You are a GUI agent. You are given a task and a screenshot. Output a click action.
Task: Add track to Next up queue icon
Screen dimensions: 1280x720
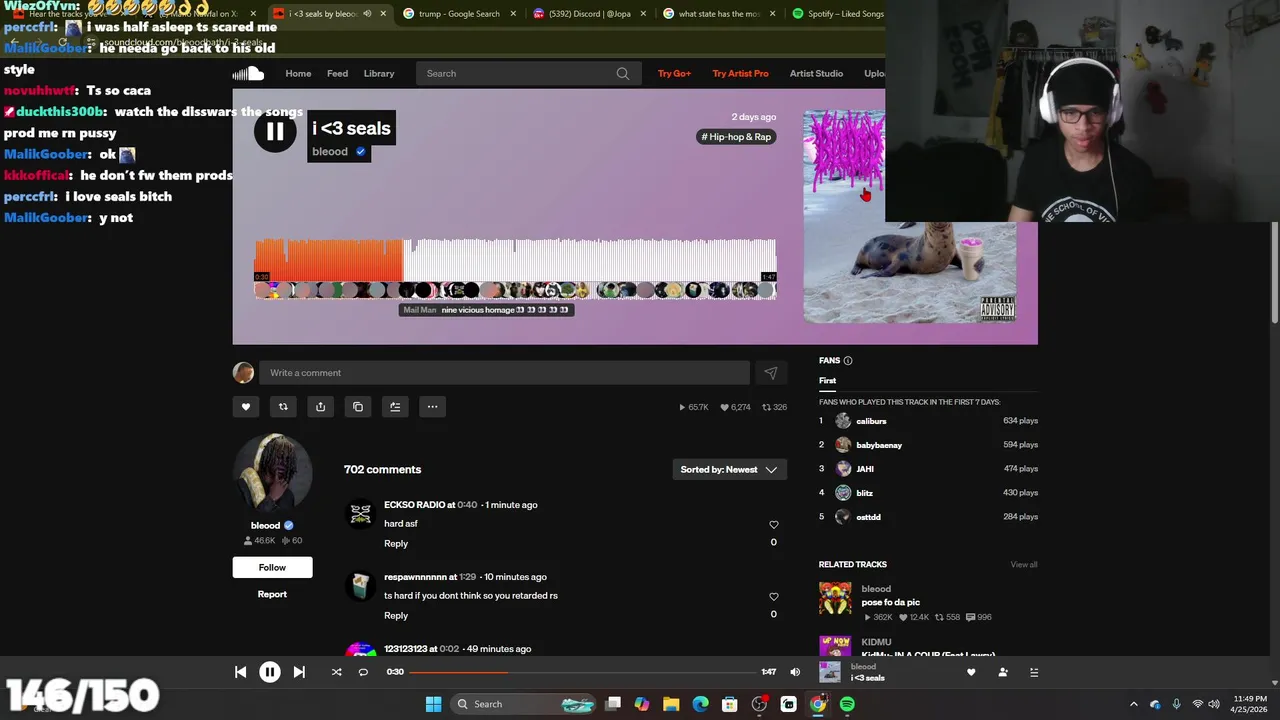395,407
